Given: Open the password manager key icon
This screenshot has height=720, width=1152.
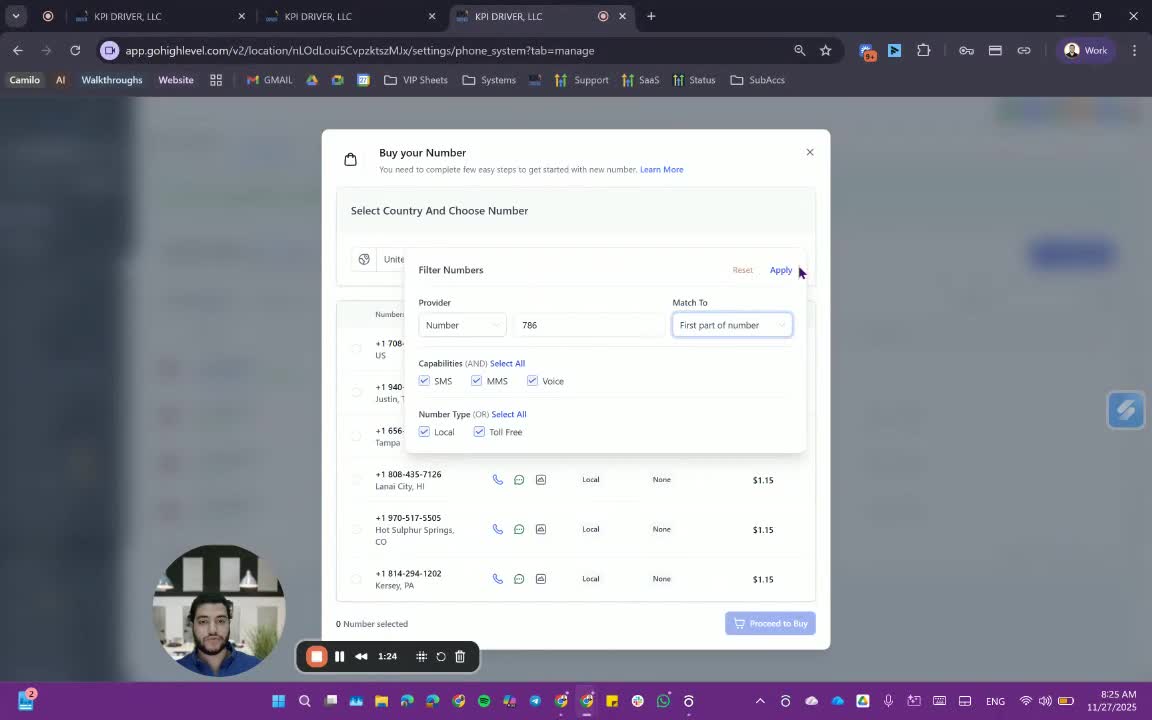Looking at the screenshot, I should pyautogui.click(x=966, y=51).
